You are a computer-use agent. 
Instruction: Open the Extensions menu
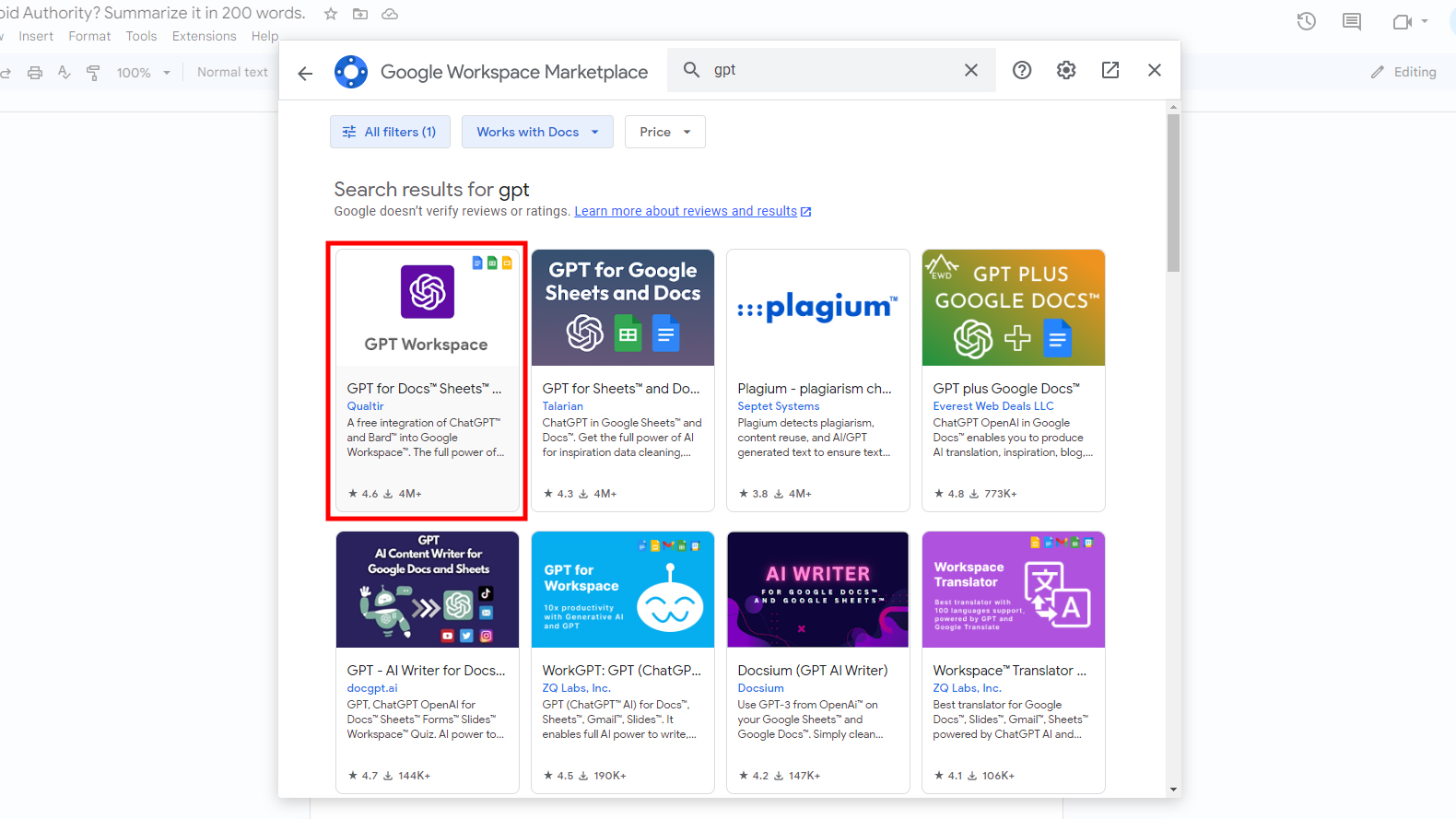[x=204, y=36]
